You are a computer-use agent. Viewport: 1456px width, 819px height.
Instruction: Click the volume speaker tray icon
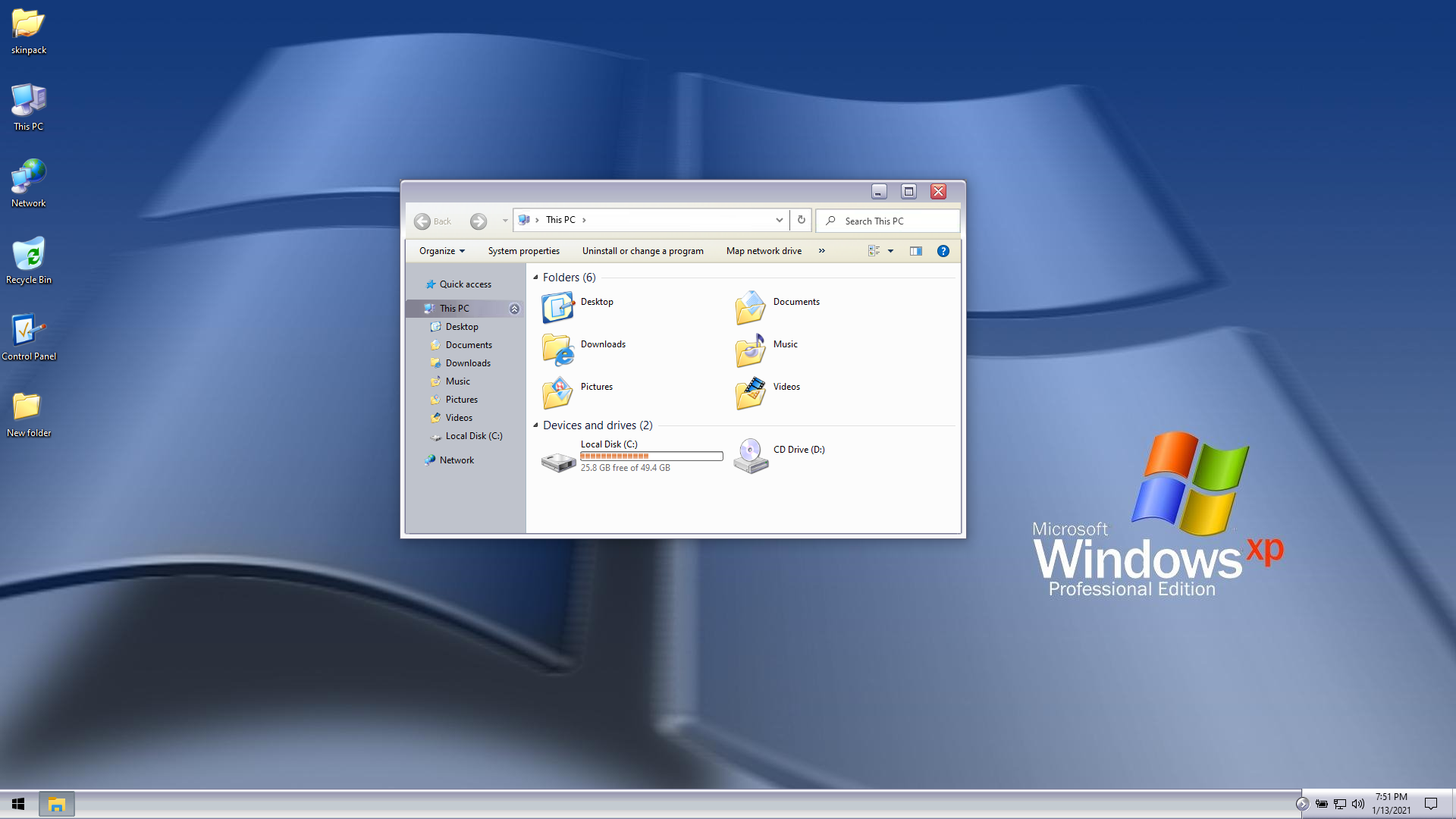[x=1357, y=804]
